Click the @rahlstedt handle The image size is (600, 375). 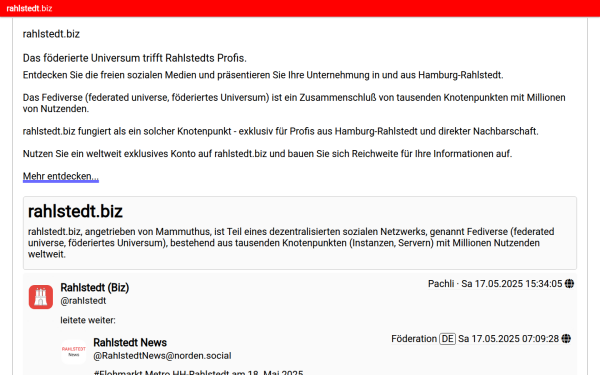tap(83, 301)
